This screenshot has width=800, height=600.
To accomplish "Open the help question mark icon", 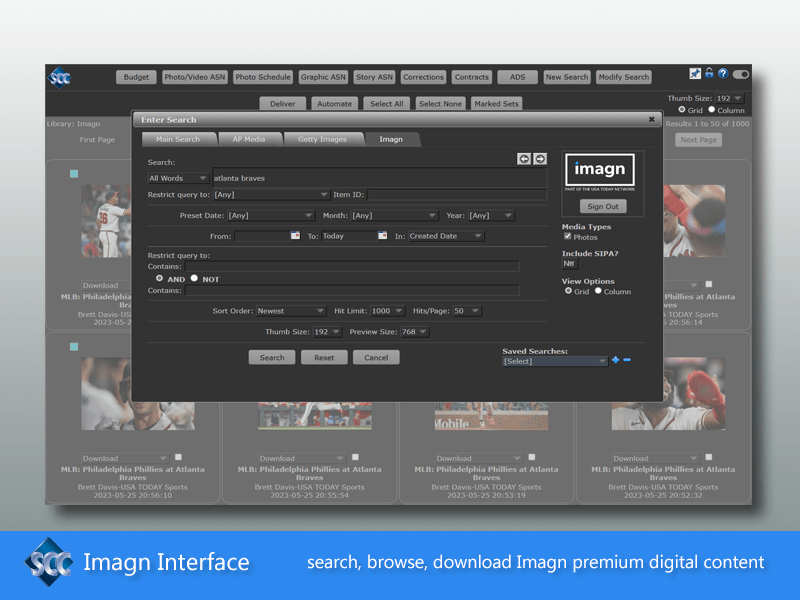I will (723, 73).
